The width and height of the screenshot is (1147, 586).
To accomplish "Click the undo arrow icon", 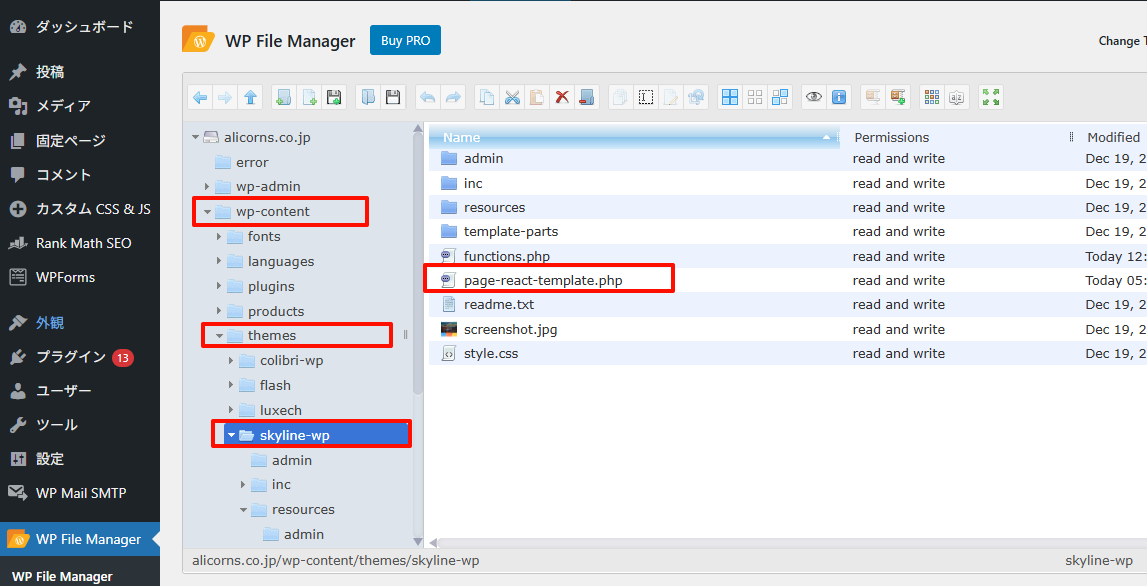I will pos(428,97).
